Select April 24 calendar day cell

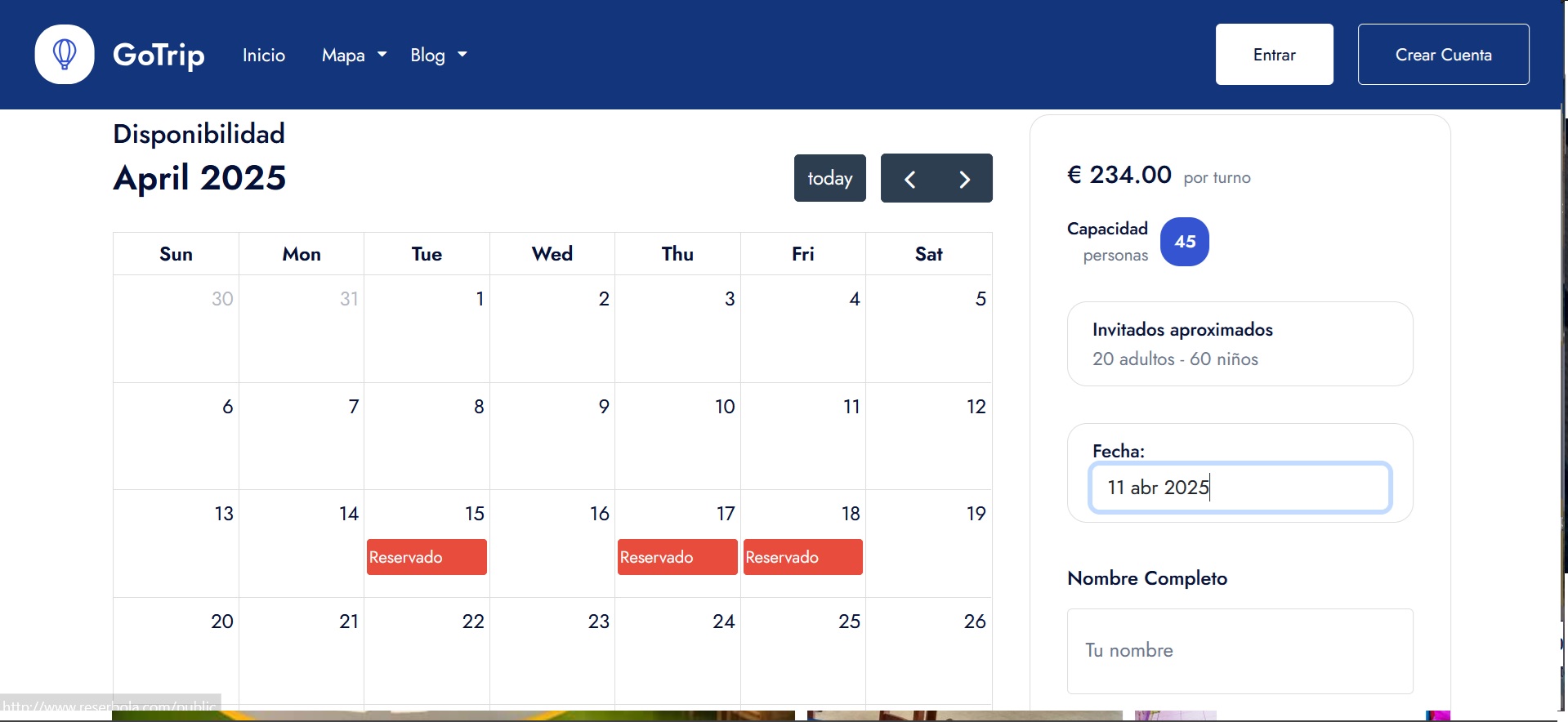pos(677,651)
